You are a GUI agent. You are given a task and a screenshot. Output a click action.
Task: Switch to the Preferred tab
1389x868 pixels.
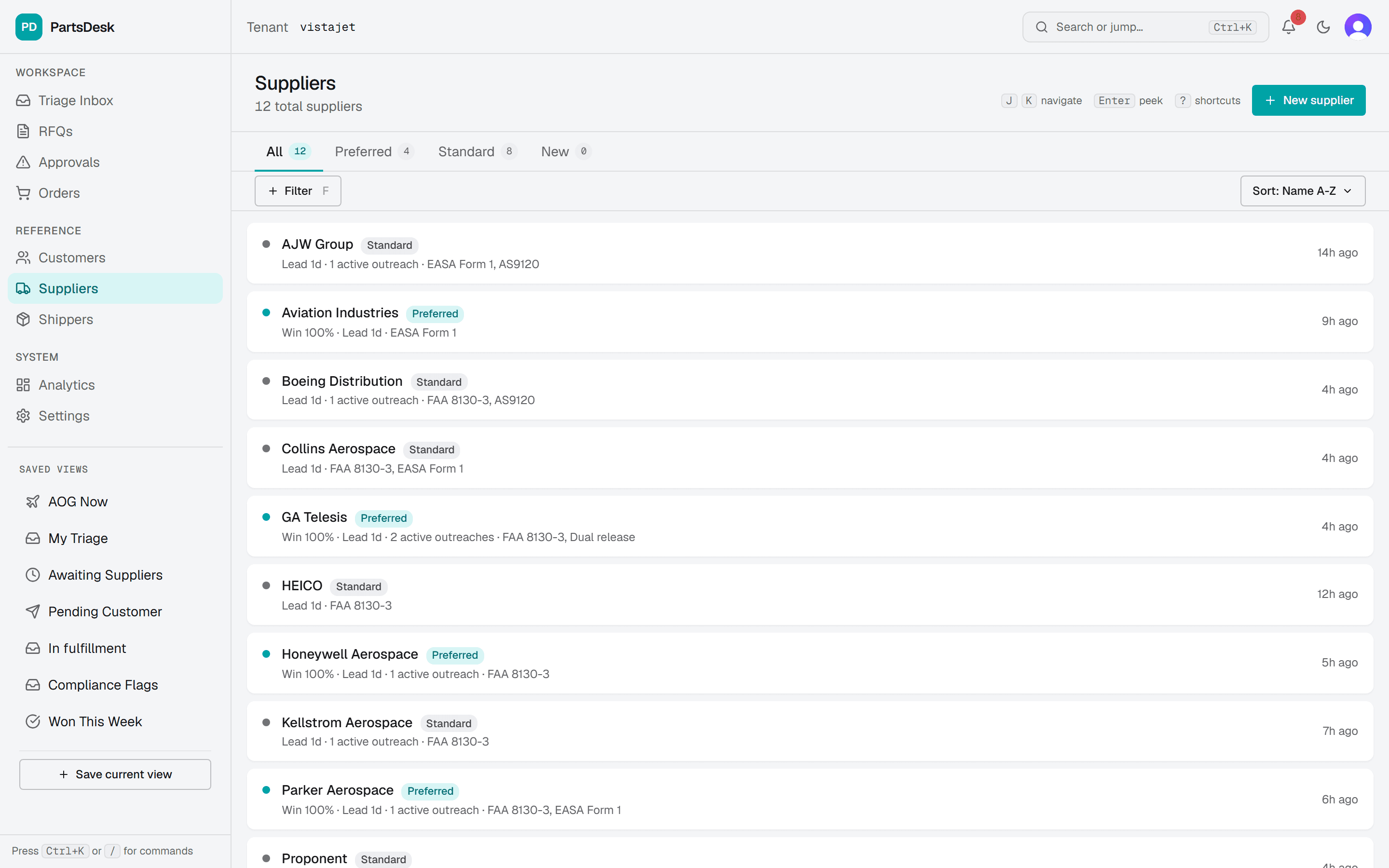(x=374, y=151)
